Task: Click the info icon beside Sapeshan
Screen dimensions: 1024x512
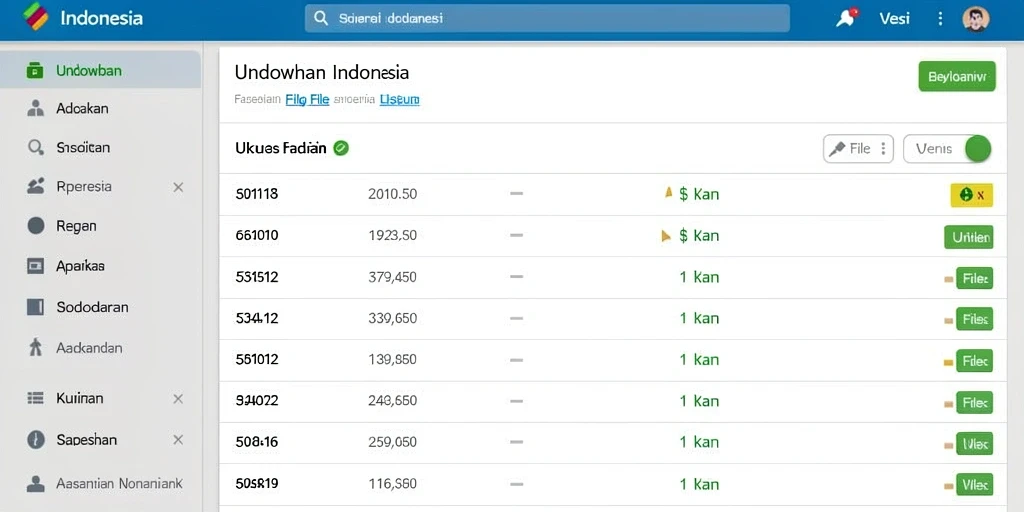Action: (x=36, y=440)
